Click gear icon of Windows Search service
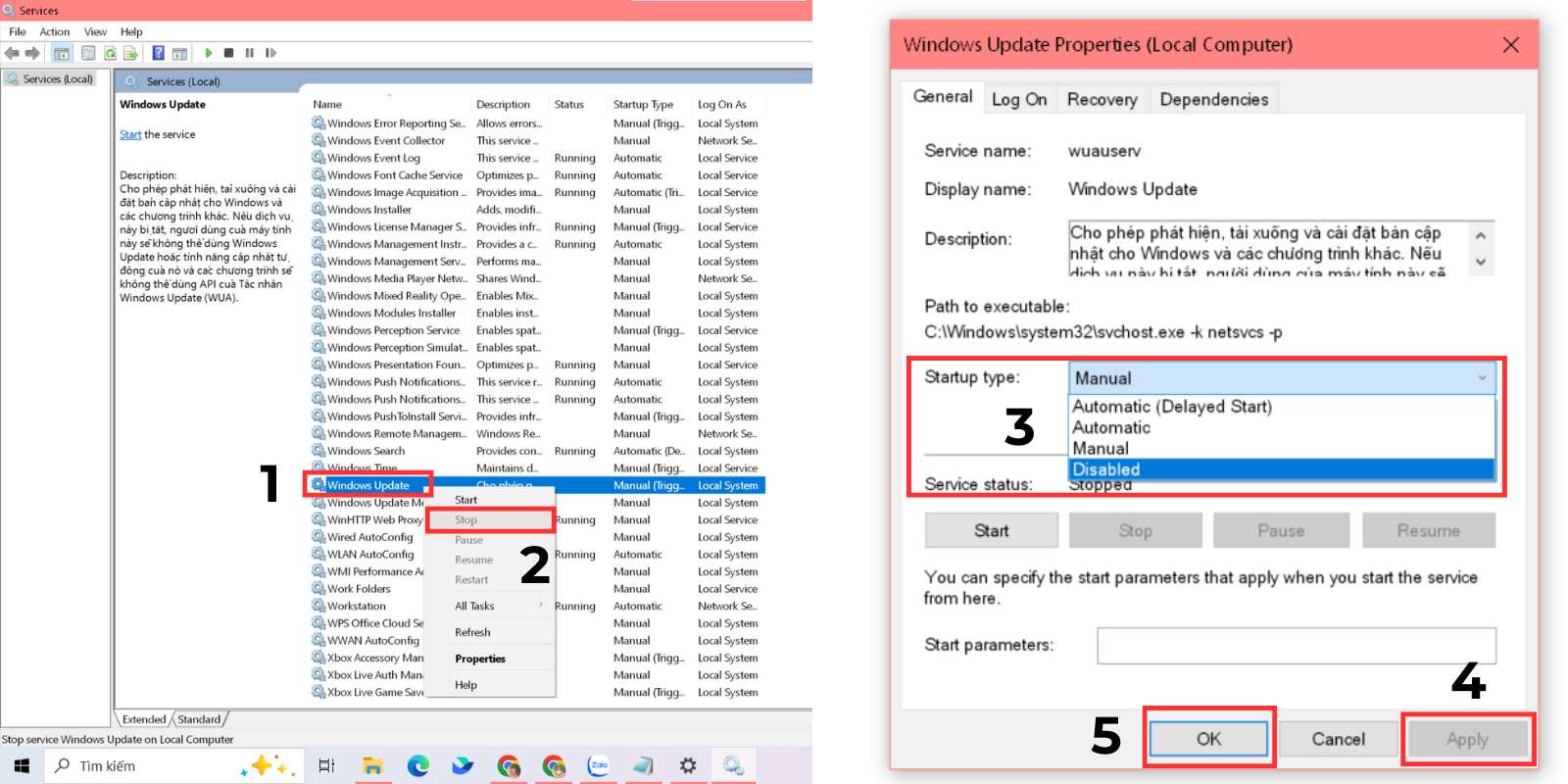The width and height of the screenshot is (1568, 784). point(318,451)
